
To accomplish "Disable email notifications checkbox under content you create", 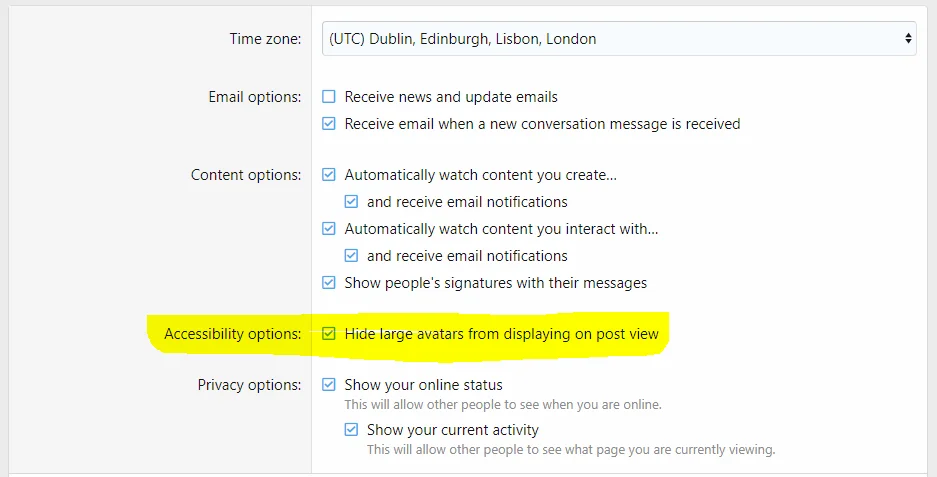I will click(351, 202).
